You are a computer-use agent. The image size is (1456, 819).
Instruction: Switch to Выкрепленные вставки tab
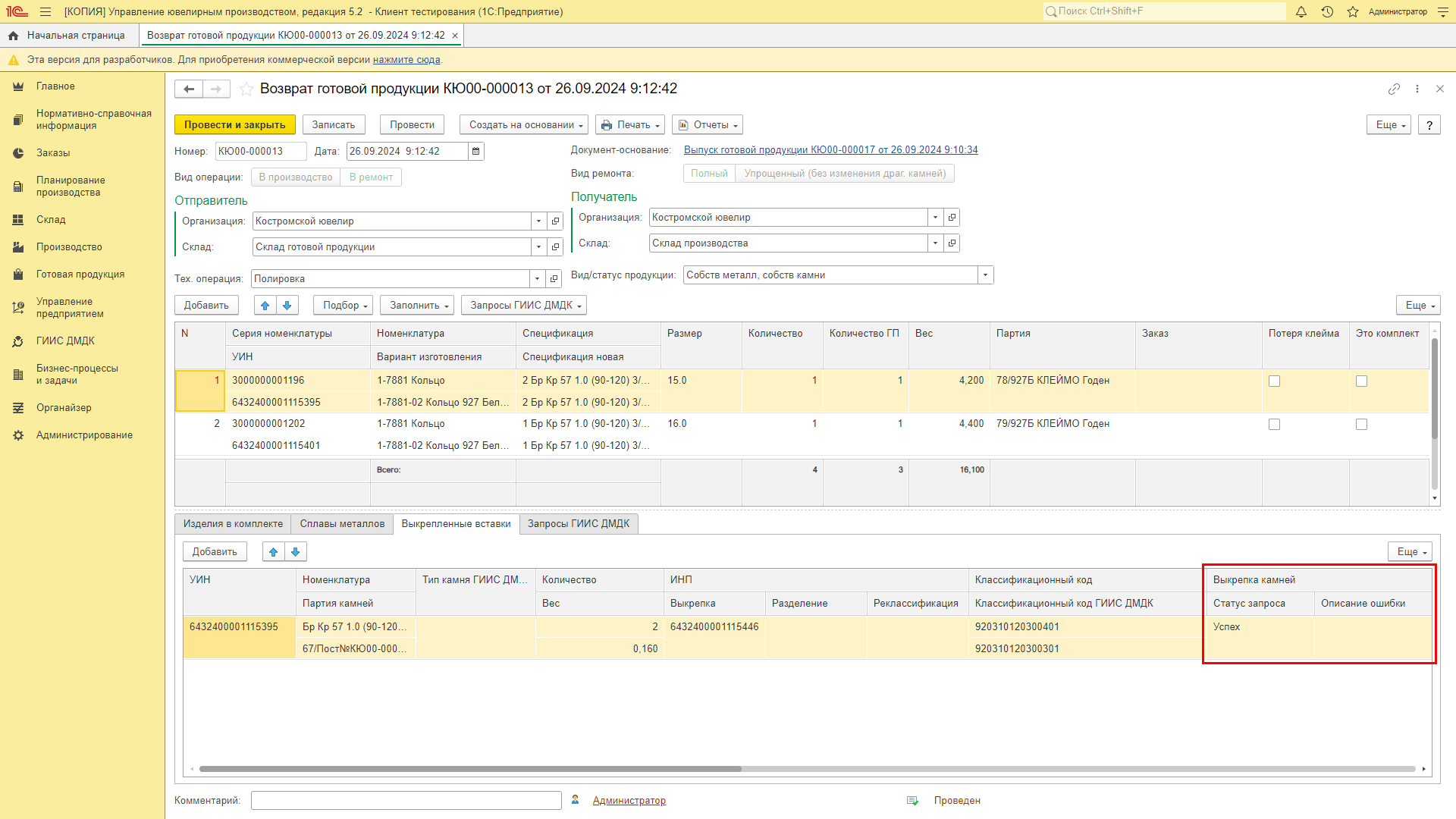coord(456,524)
